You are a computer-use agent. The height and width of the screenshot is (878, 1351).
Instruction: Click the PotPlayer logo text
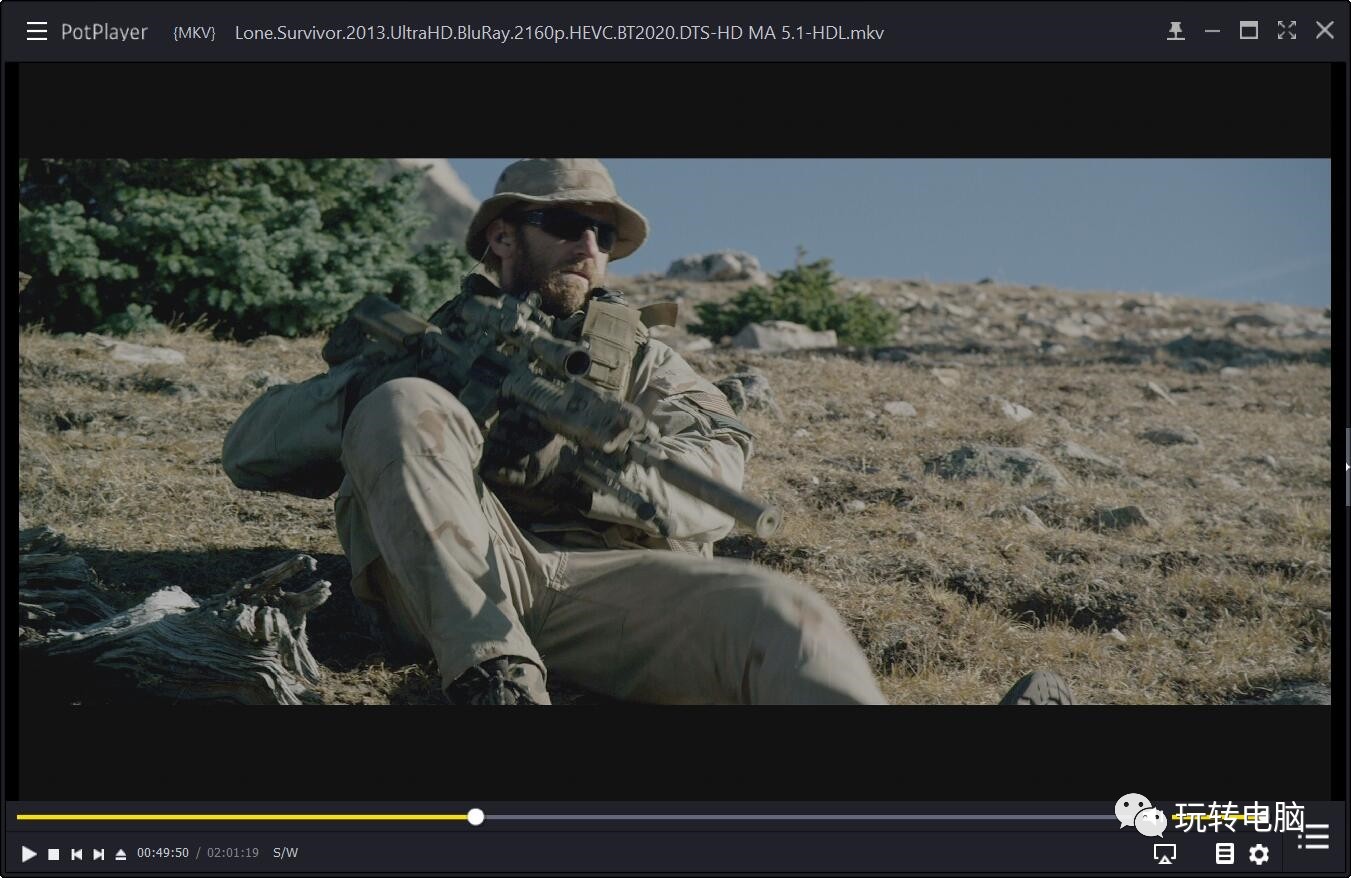(x=104, y=32)
